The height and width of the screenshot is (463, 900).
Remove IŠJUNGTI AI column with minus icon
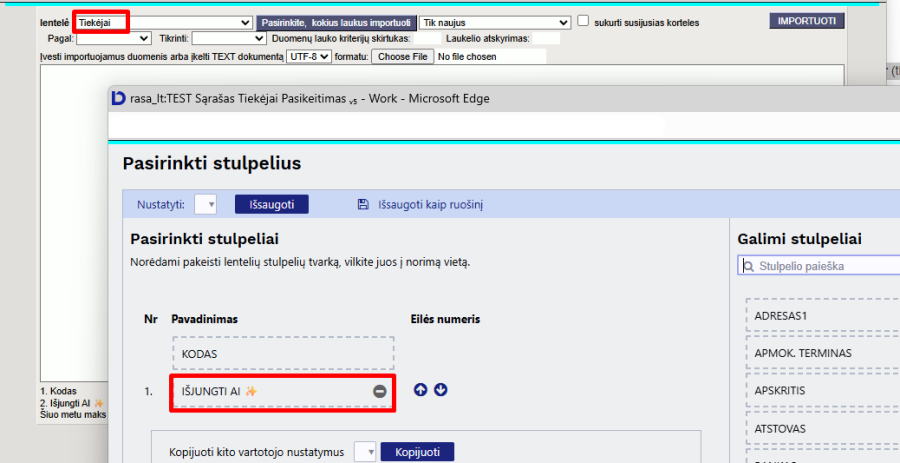[x=379, y=391]
